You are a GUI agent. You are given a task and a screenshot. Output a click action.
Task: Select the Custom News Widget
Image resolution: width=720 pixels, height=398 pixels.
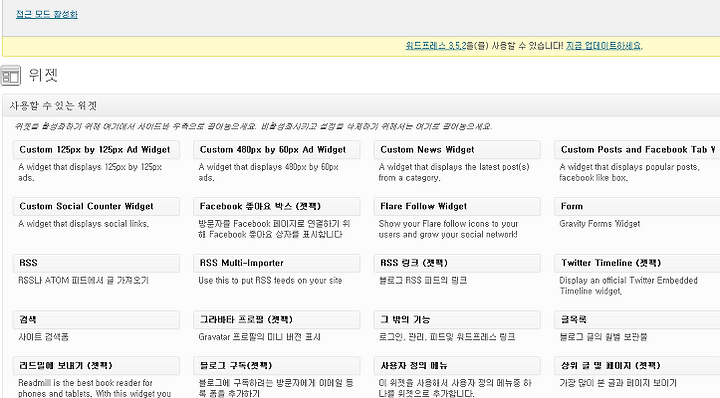[x=457, y=150]
